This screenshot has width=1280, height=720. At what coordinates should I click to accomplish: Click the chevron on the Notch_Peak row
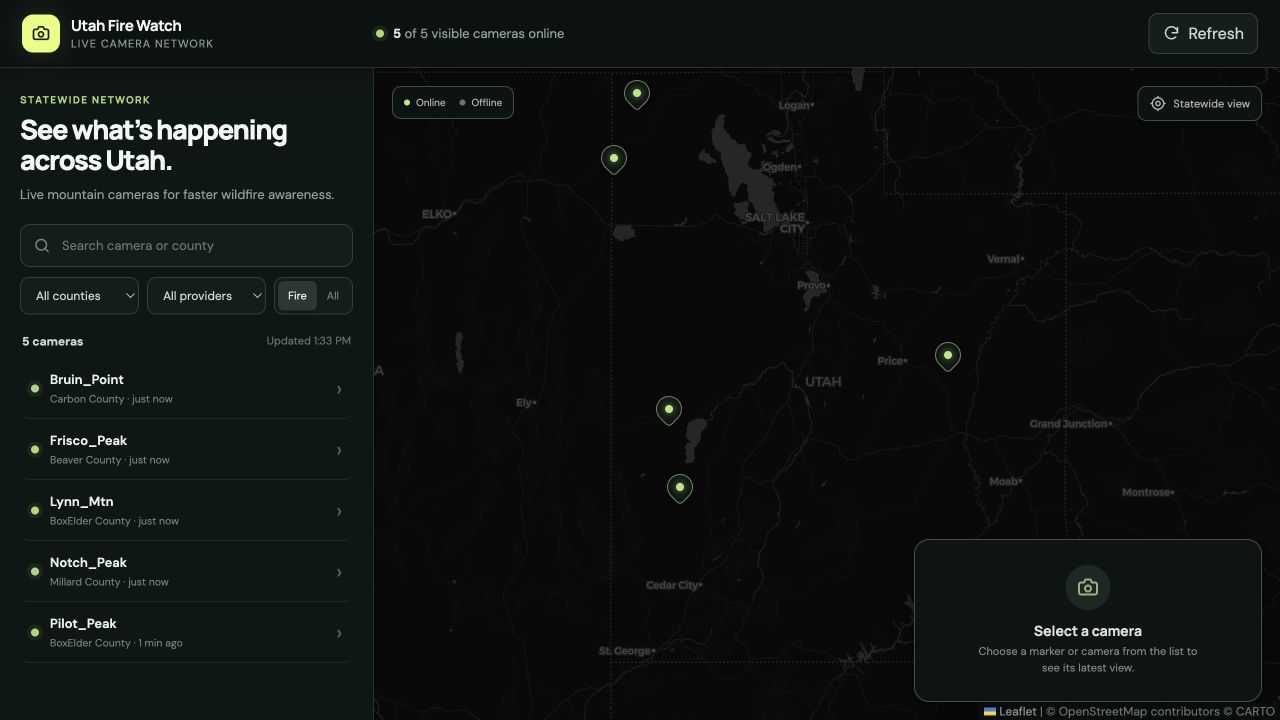click(339, 572)
